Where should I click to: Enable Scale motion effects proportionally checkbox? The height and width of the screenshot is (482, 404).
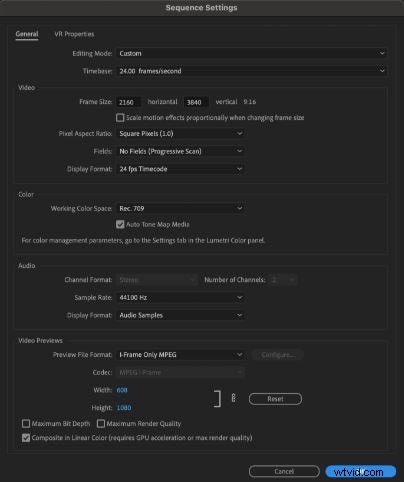[x=120, y=118]
